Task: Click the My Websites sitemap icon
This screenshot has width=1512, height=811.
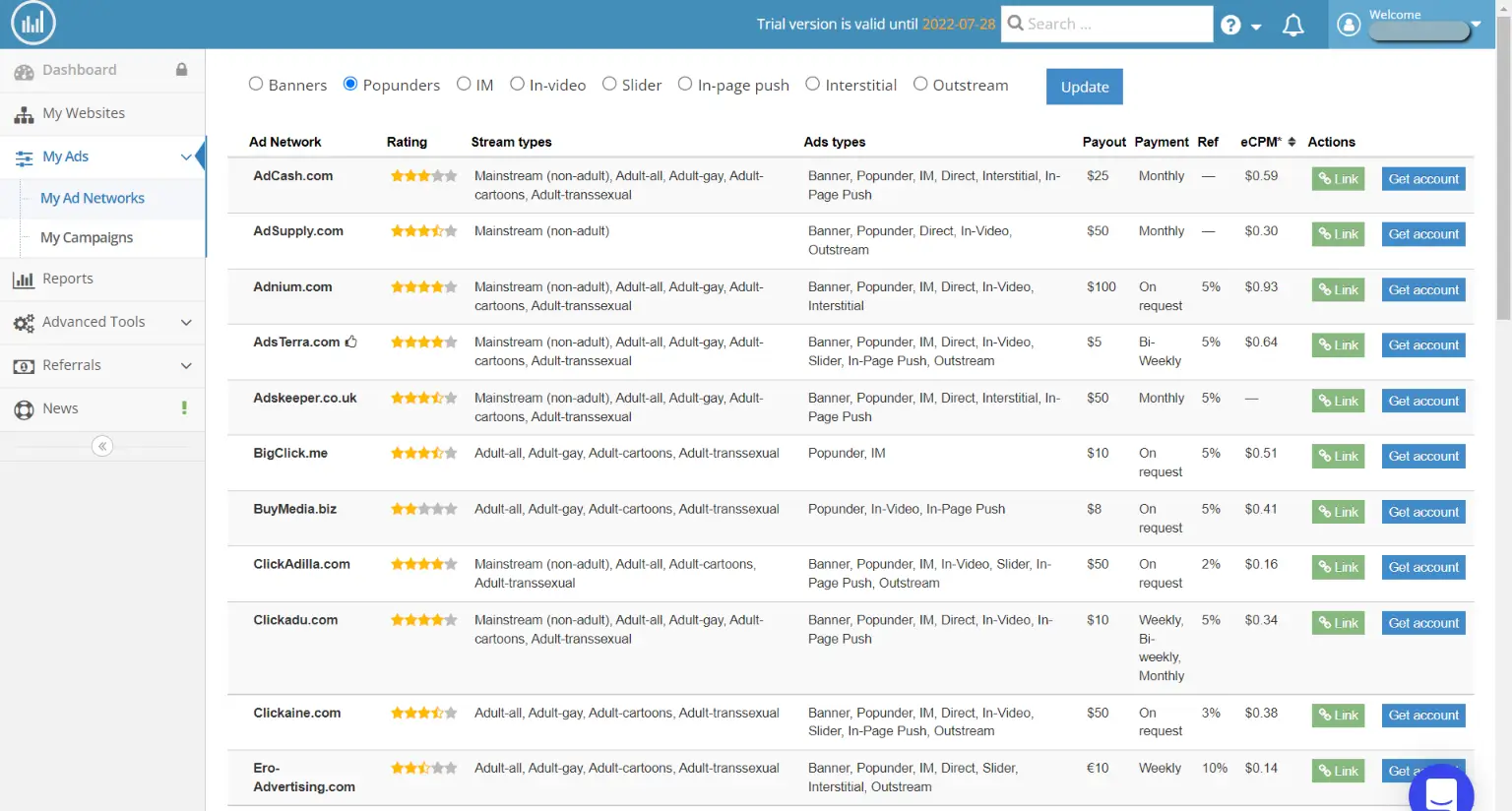Action: [24, 114]
